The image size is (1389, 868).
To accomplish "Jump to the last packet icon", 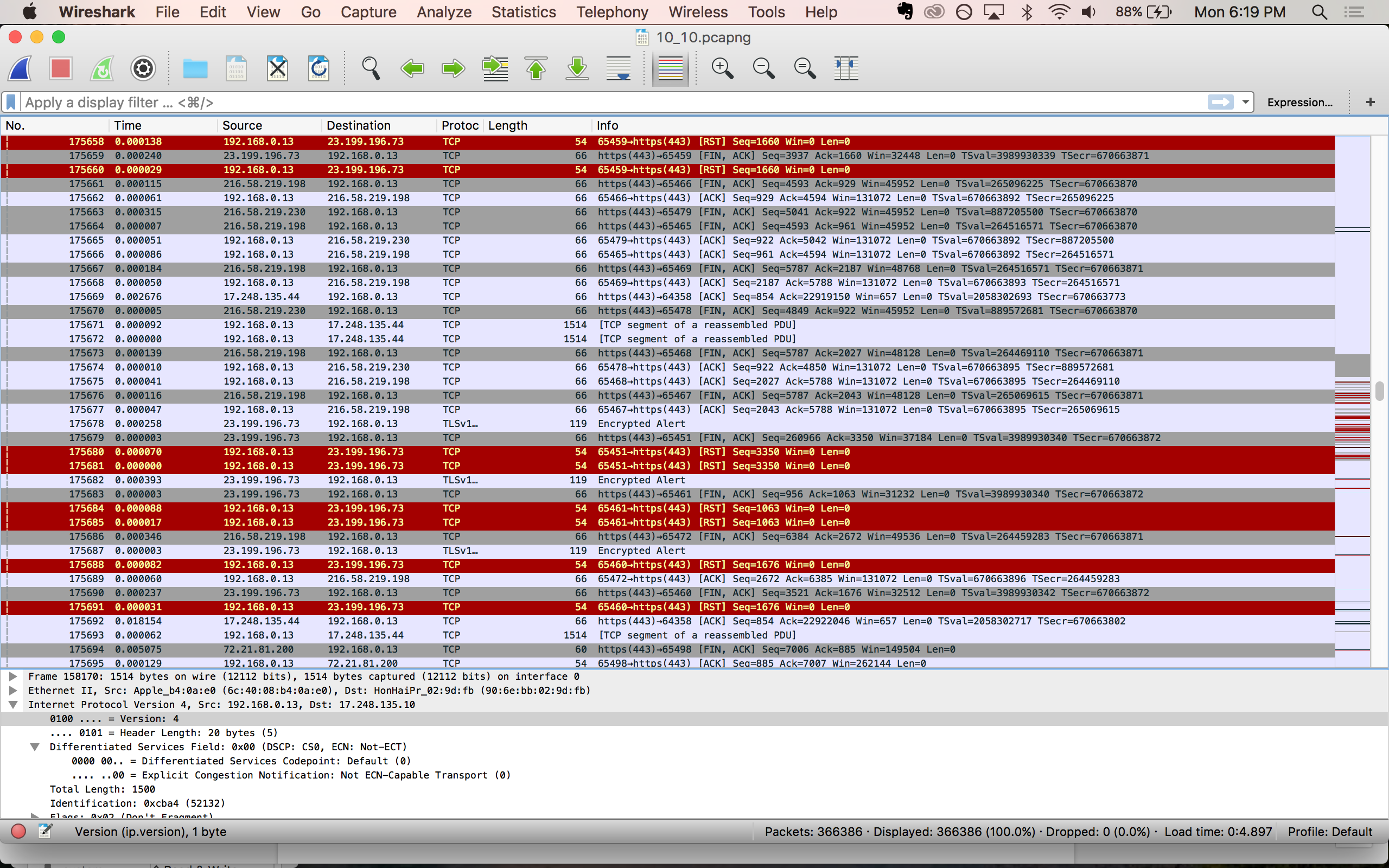I will [577, 68].
